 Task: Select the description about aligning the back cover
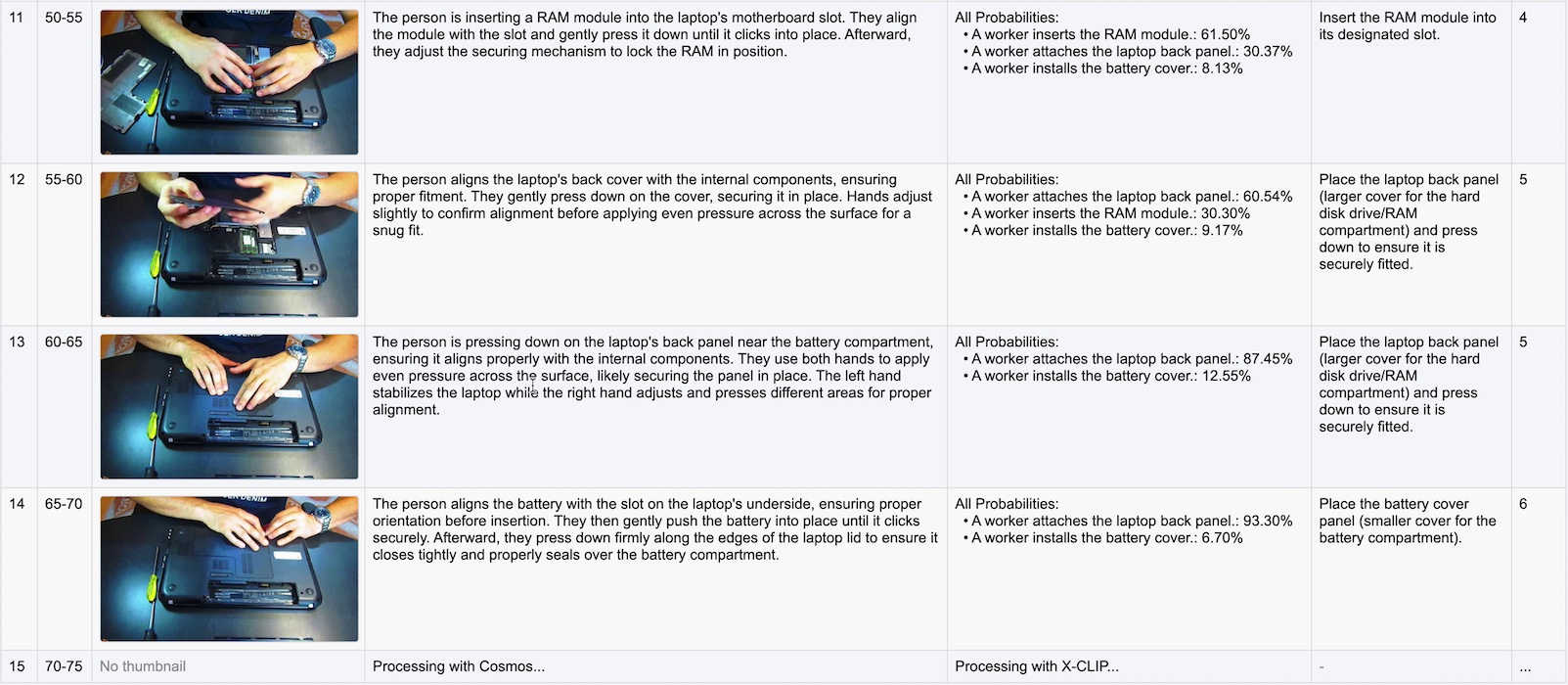pyautogui.click(x=652, y=205)
